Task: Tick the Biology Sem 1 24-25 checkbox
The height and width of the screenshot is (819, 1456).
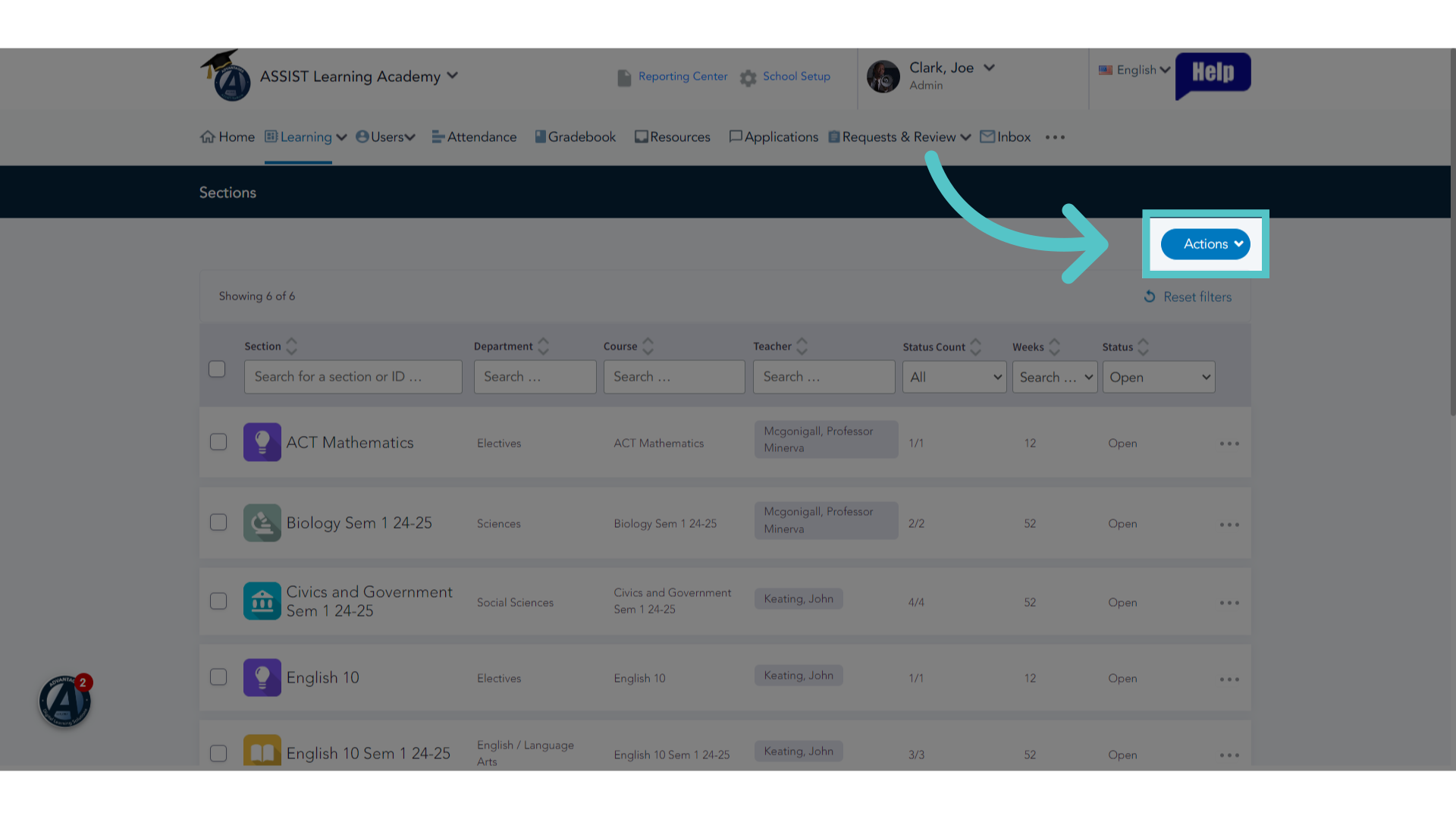Action: pos(218,522)
